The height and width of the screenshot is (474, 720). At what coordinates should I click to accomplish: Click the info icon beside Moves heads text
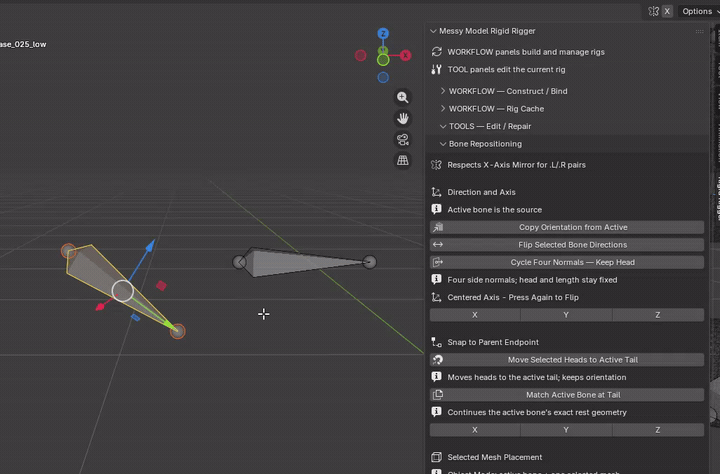[437, 377]
